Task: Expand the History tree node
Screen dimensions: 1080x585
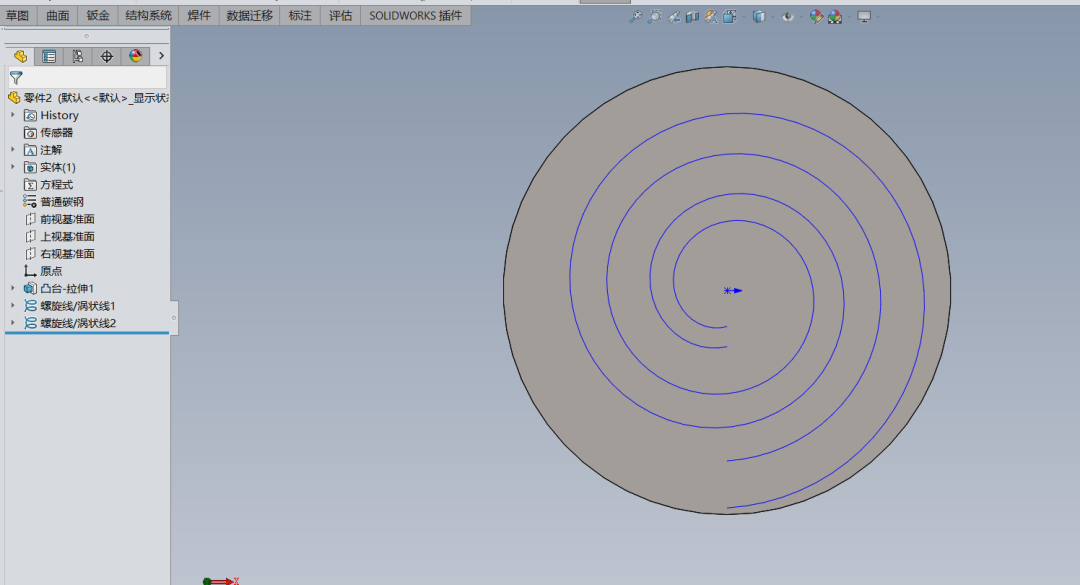Action: [x=13, y=115]
